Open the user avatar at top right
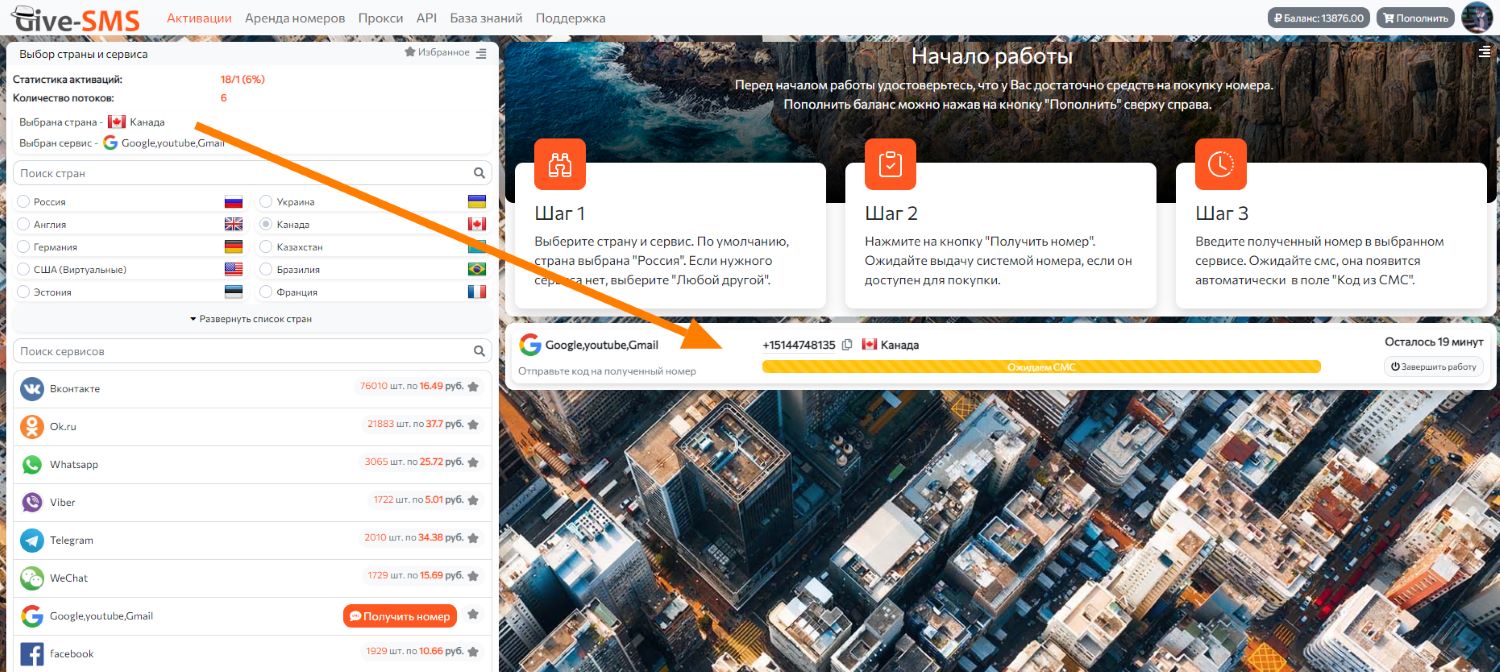Image resolution: width=1500 pixels, height=672 pixels. 1476,18
